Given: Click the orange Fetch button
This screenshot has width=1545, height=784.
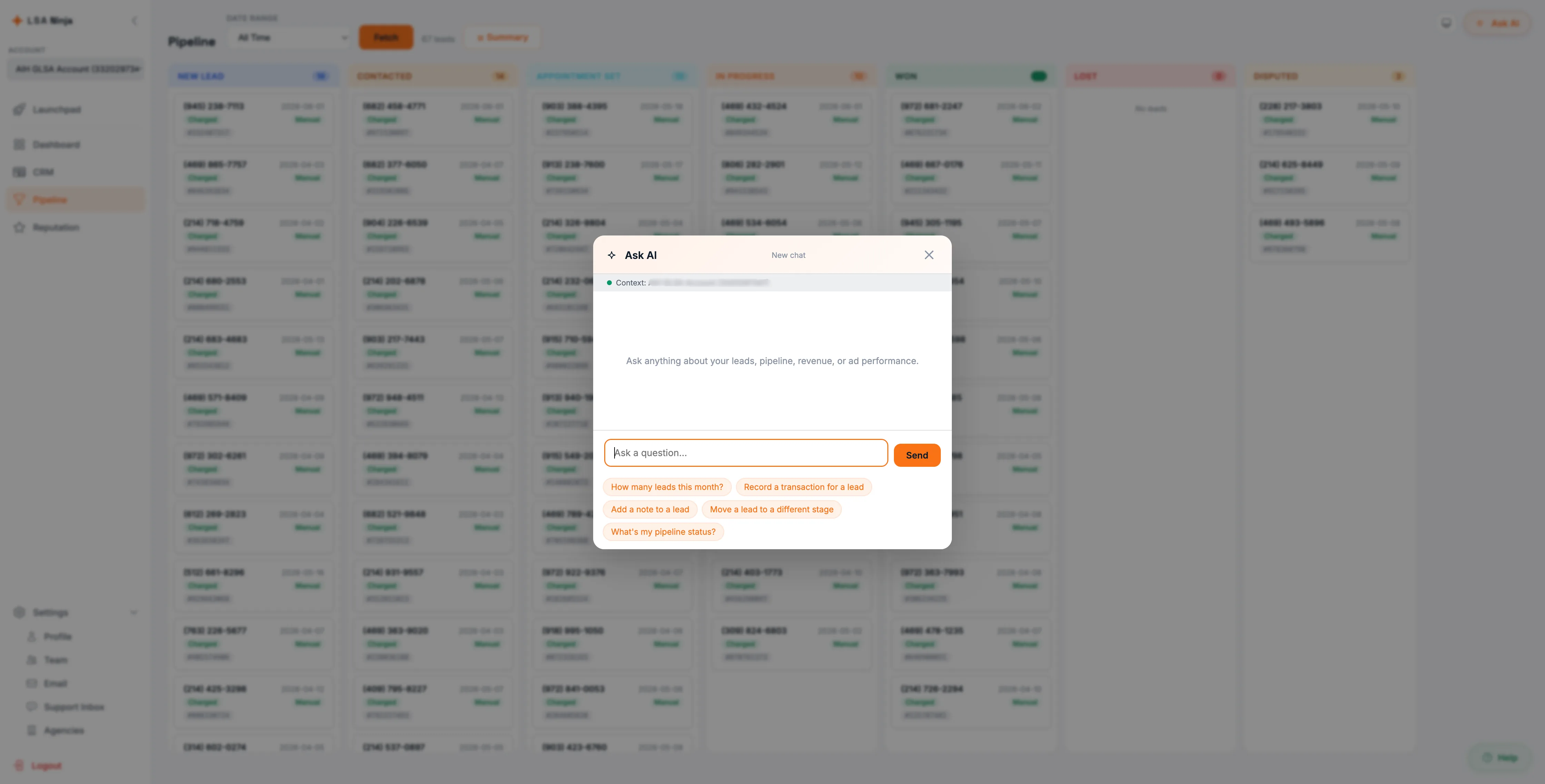Looking at the screenshot, I should [x=386, y=38].
